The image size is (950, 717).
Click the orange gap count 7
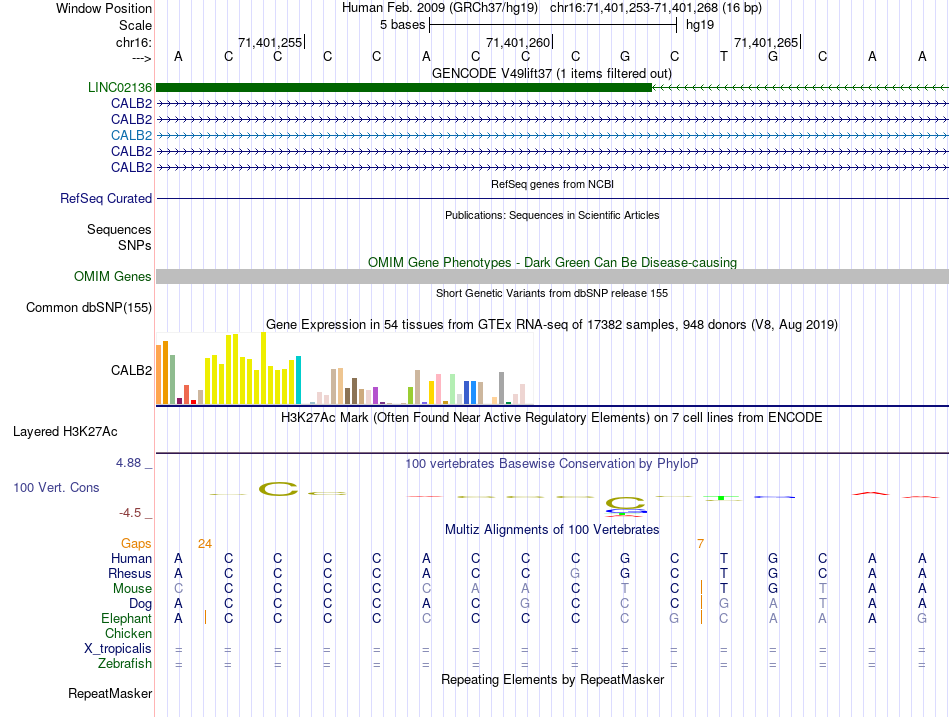coord(700,544)
